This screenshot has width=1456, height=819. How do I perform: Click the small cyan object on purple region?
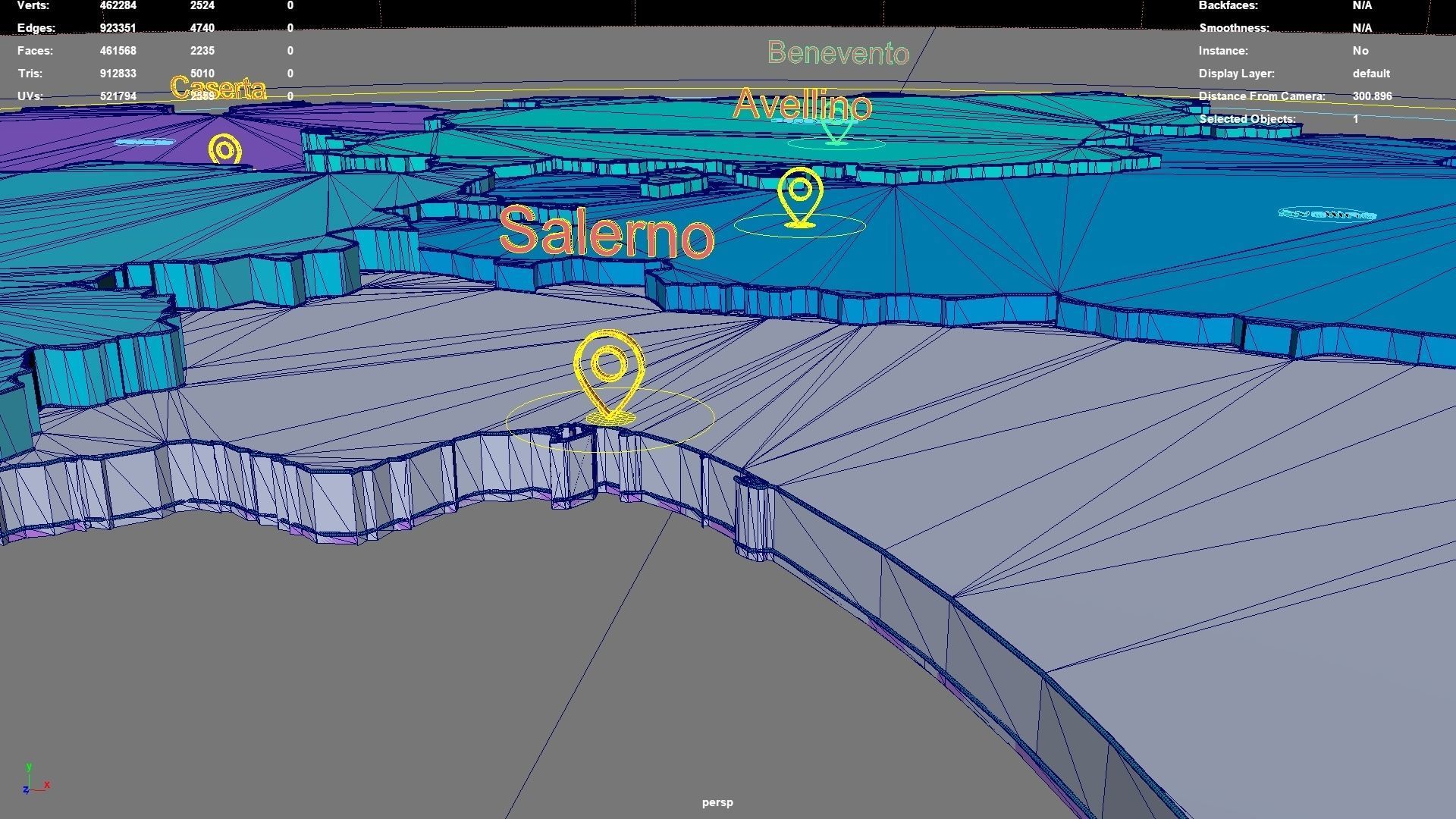coord(144,142)
